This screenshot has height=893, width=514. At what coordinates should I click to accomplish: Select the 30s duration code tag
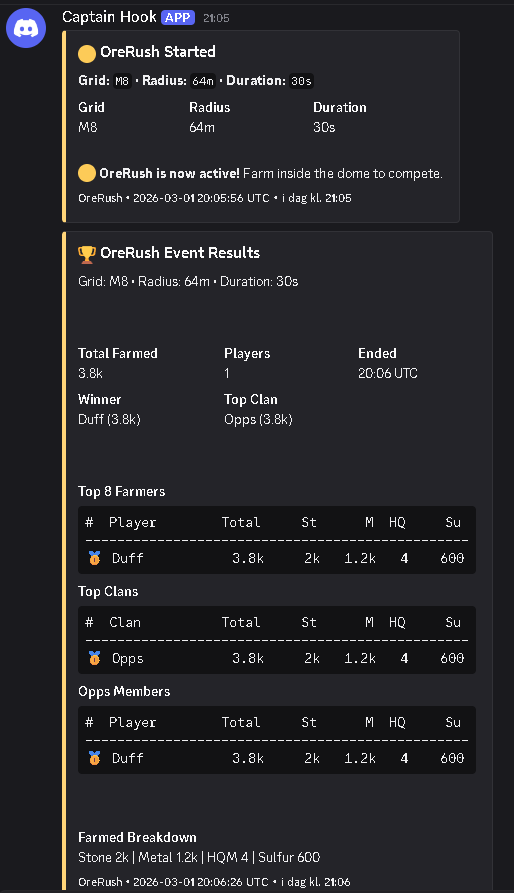coord(301,81)
